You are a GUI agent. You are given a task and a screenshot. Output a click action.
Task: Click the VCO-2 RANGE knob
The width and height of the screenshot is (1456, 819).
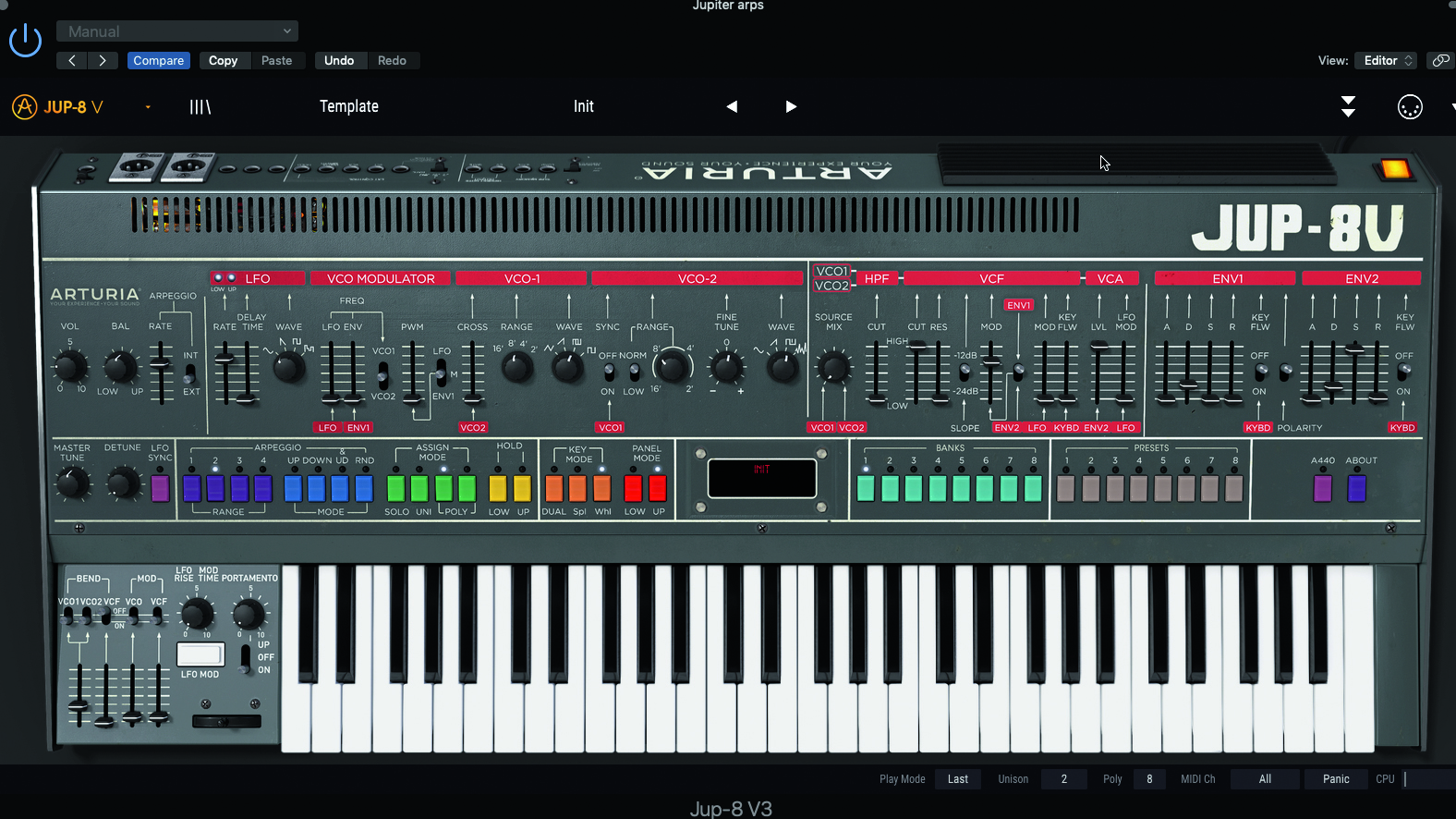pyautogui.click(x=673, y=367)
